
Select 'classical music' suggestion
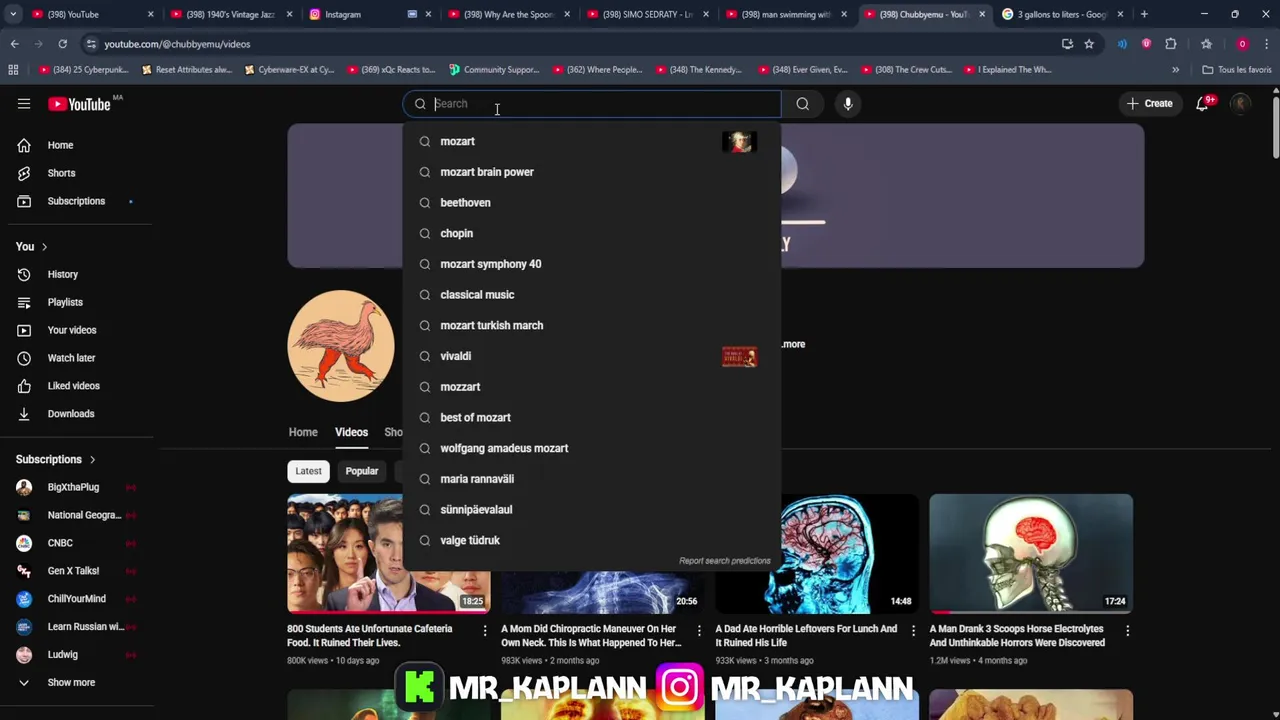coord(591,295)
